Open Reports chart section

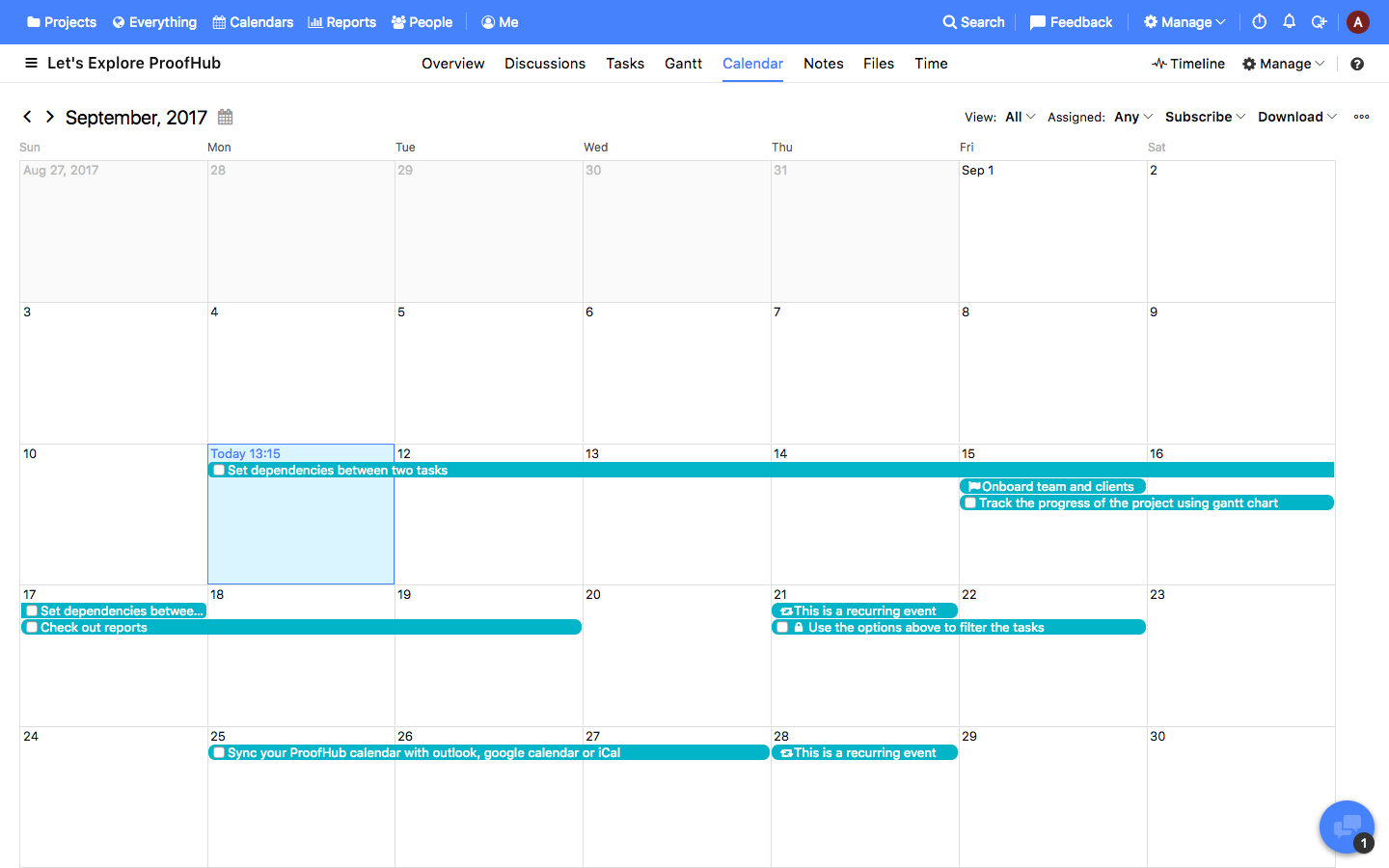pos(341,22)
